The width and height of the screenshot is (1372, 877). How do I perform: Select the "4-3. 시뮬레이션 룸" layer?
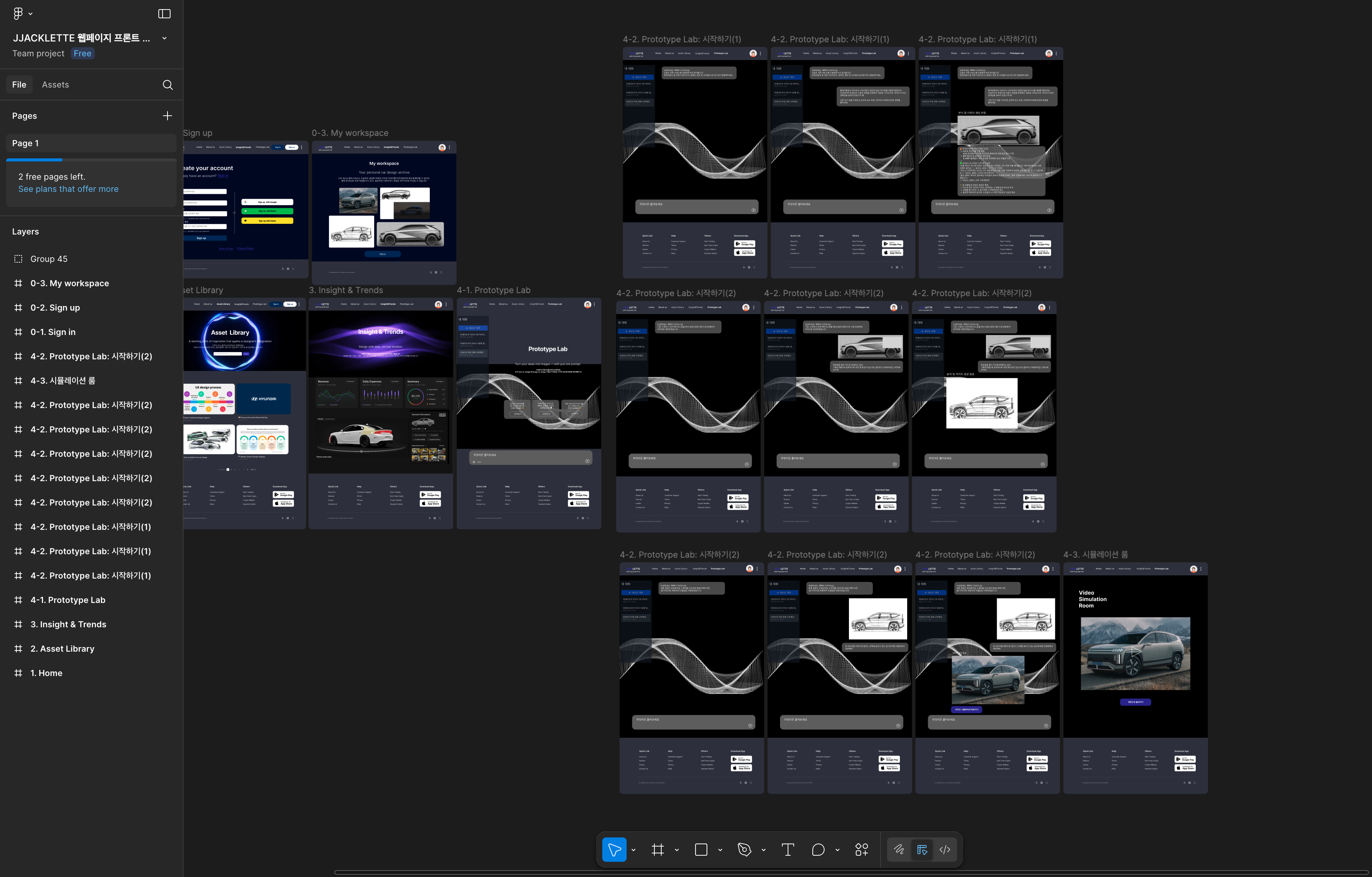point(63,381)
